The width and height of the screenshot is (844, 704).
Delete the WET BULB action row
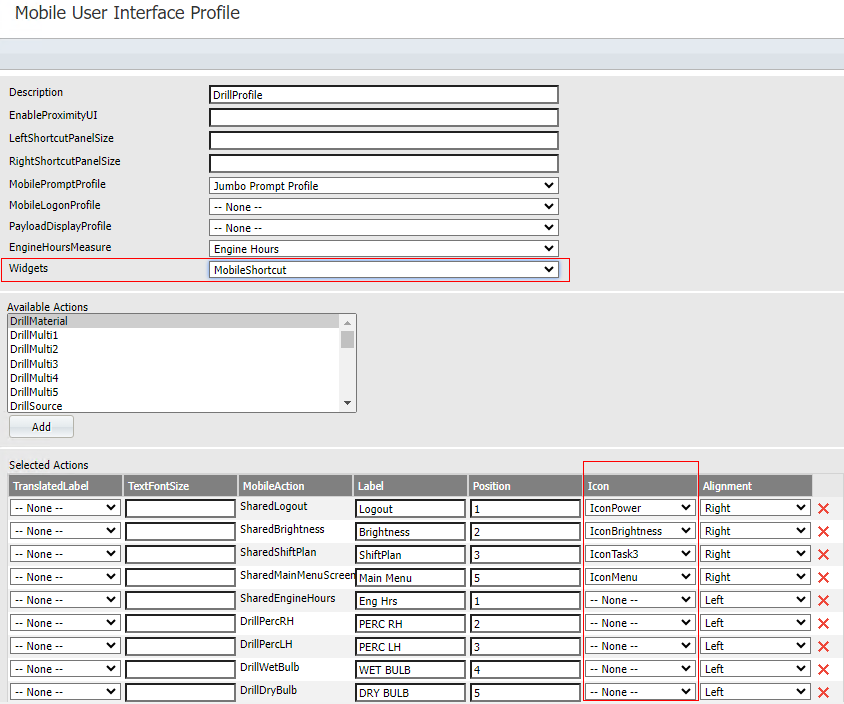coord(823,669)
